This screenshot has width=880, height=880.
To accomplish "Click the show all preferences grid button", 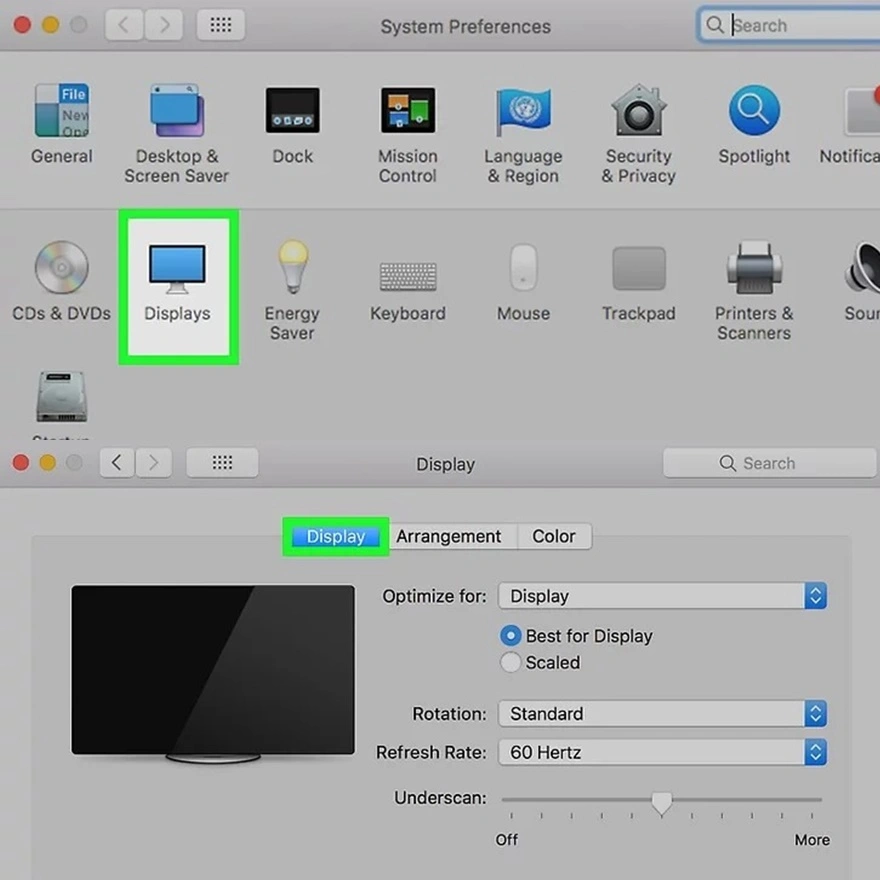I will click(x=221, y=25).
